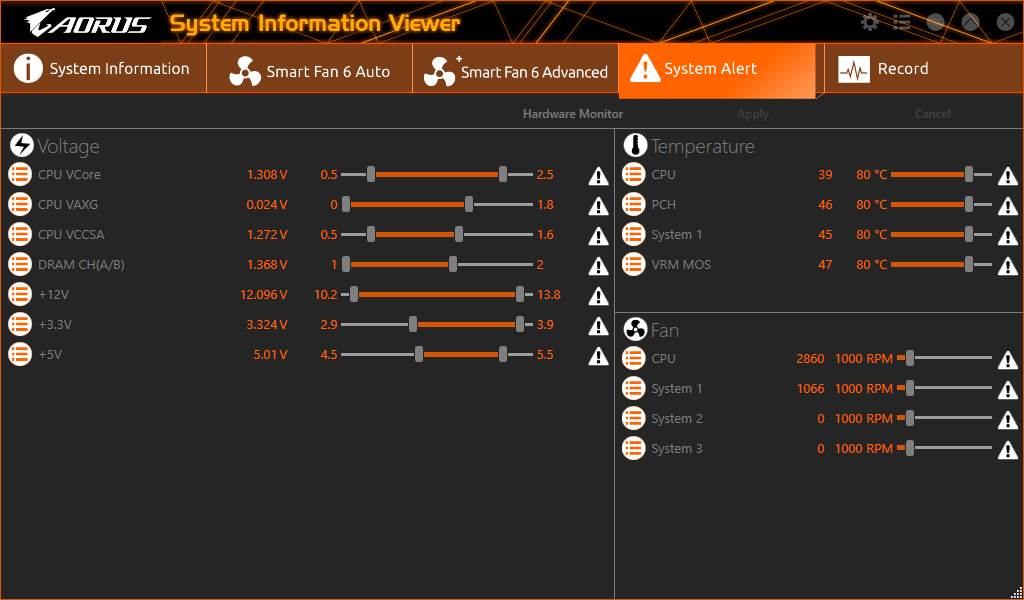Viewport: 1024px width, 600px height.
Task: Click the window resize grip corner
Action: [x=1016, y=592]
